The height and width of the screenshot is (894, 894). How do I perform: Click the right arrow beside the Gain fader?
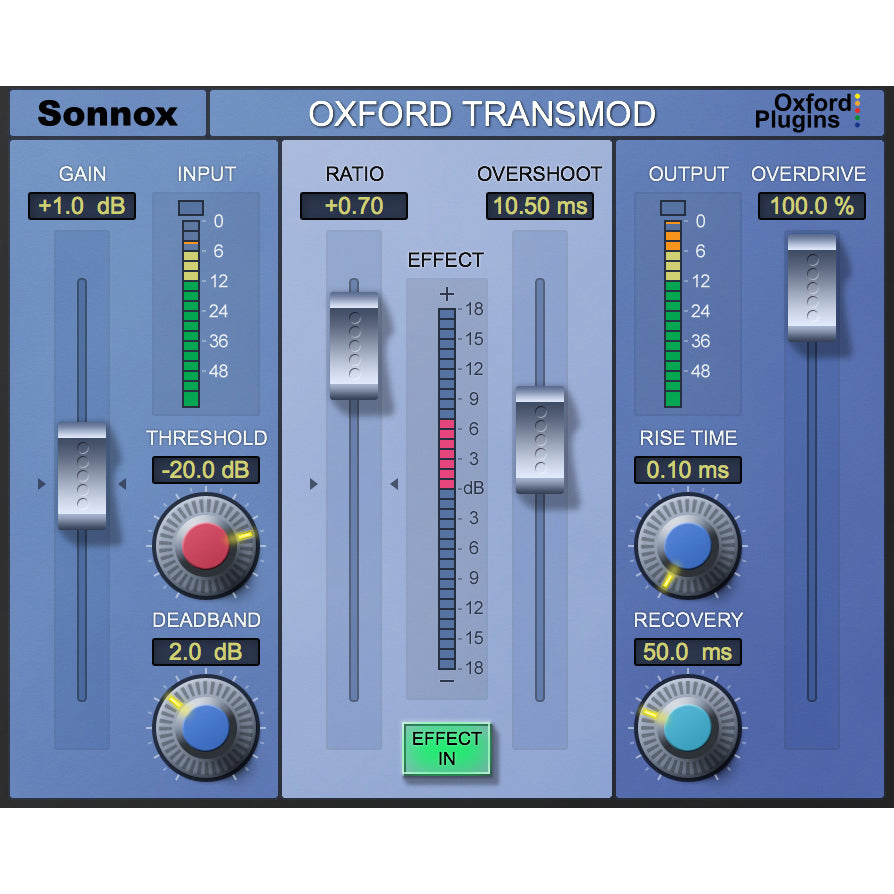point(123,483)
